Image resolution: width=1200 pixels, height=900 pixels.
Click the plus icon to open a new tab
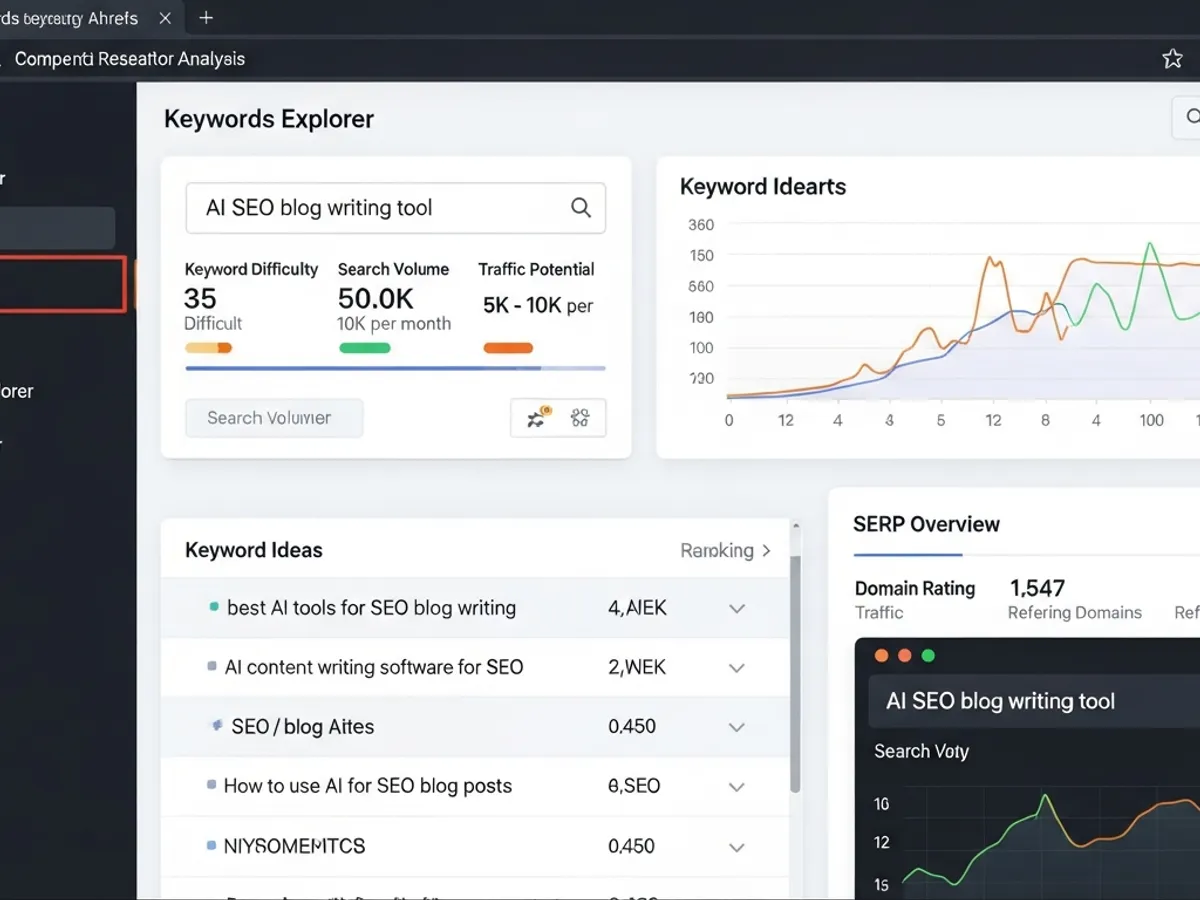pyautogui.click(x=205, y=17)
